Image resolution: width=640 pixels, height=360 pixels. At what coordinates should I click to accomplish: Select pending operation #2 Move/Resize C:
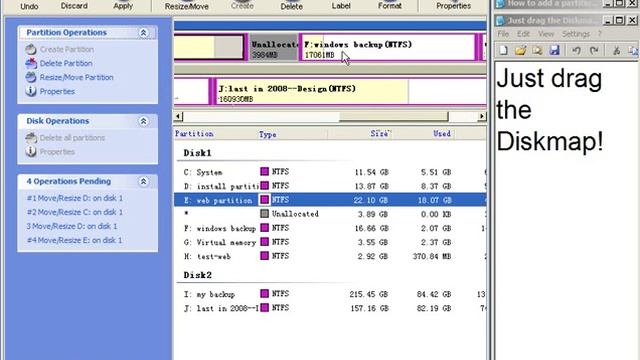[74, 212]
